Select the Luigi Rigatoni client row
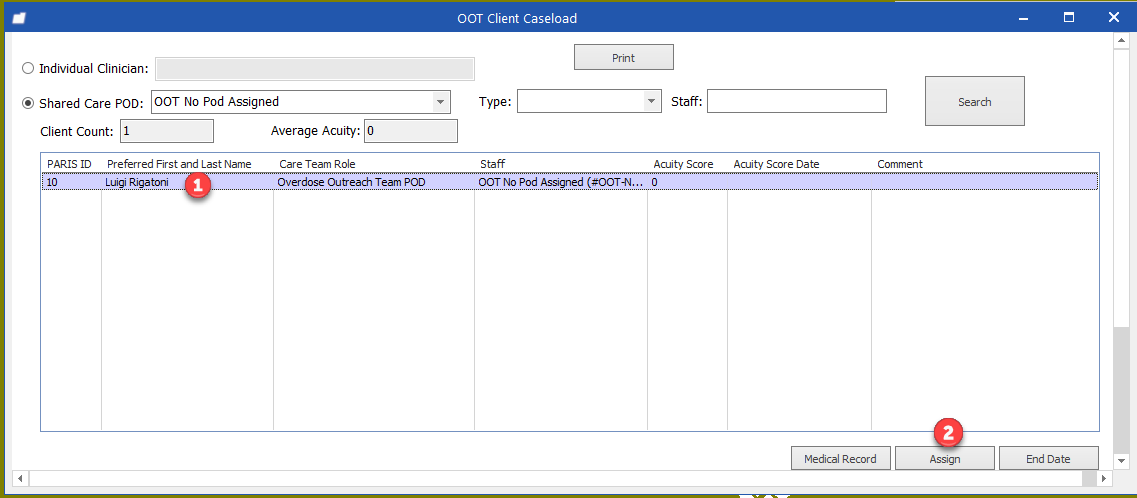The width and height of the screenshot is (1137, 498). click(x=137, y=182)
